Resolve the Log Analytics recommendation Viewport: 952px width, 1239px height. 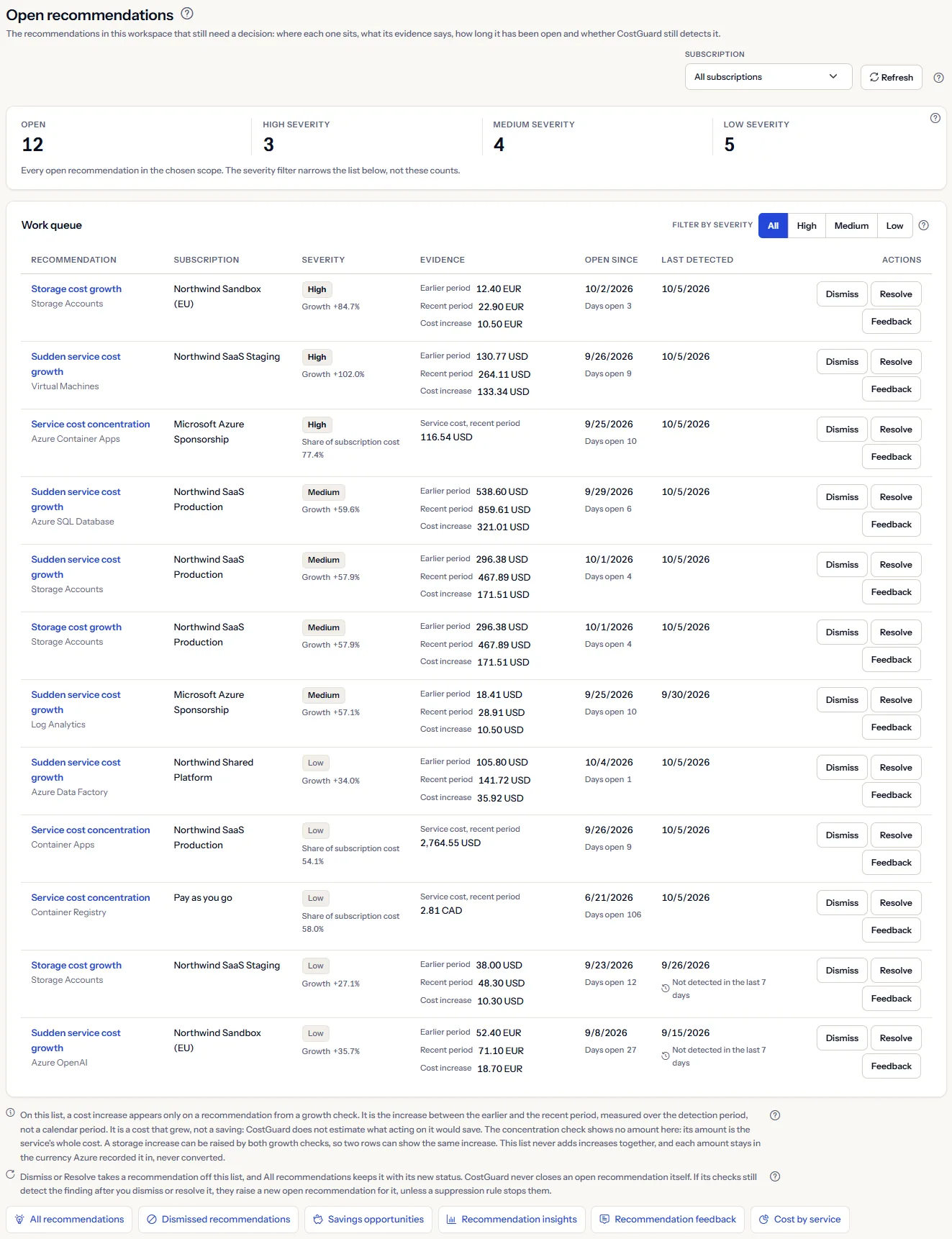(896, 700)
